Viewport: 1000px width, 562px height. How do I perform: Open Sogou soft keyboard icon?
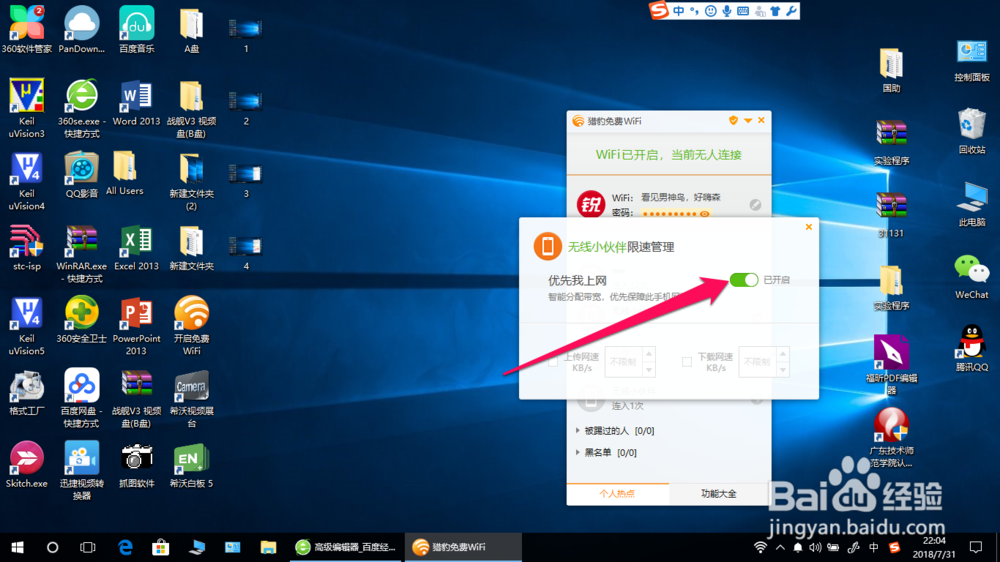[743, 11]
